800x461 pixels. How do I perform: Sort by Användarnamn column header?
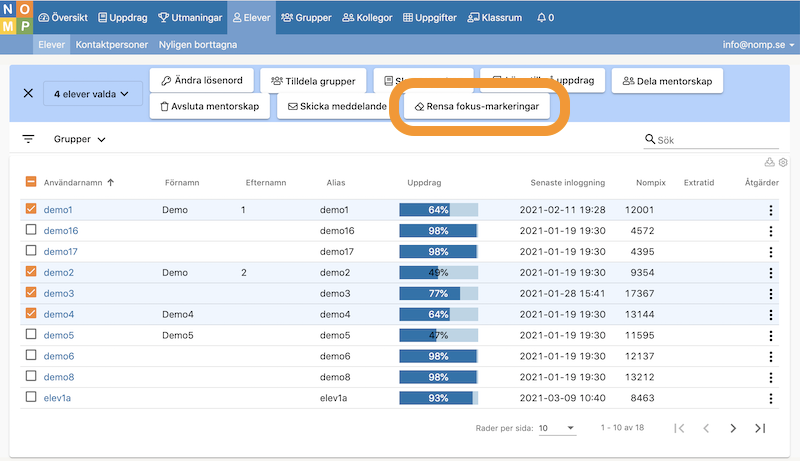coord(79,182)
